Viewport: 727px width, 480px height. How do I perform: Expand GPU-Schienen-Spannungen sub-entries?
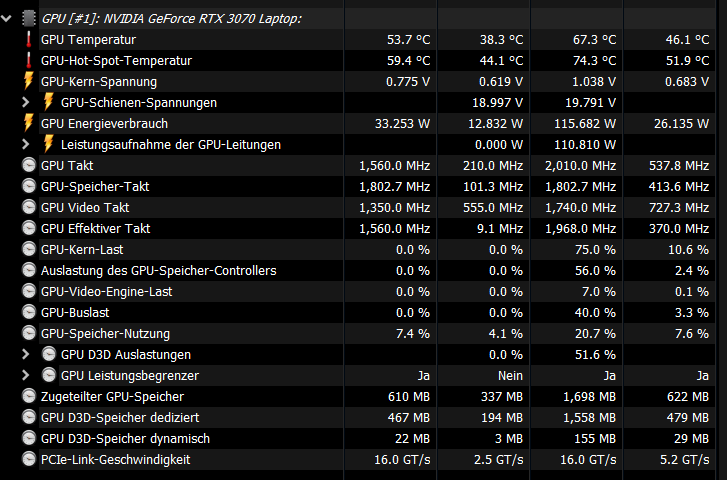26,102
